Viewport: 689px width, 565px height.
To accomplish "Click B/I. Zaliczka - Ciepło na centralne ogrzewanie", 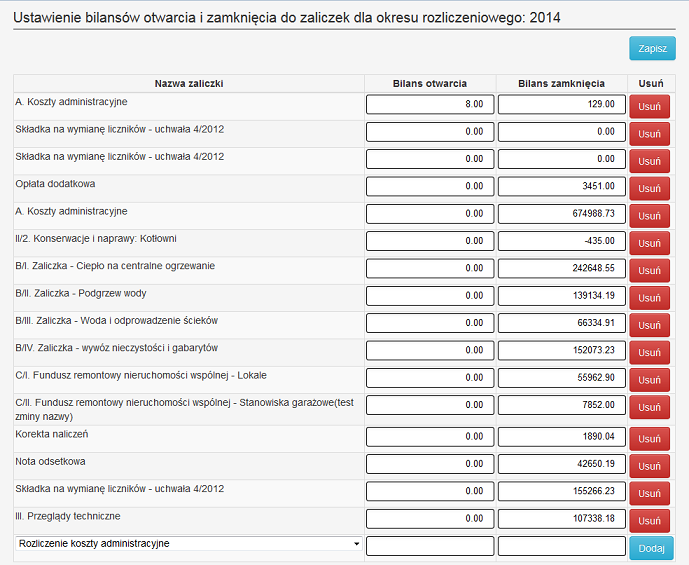I will coord(115,266).
